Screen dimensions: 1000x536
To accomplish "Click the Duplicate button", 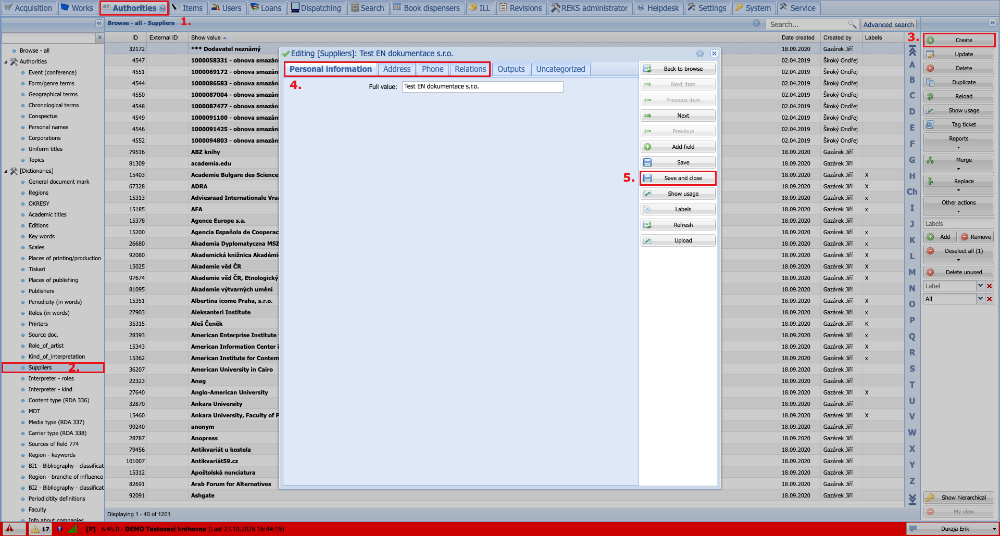I will [x=958, y=82].
